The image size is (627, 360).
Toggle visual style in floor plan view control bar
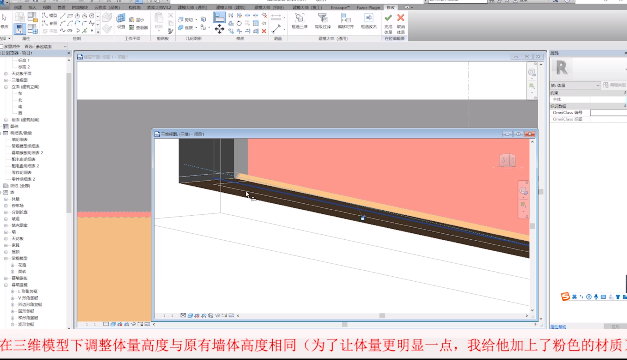click(x=113, y=324)
